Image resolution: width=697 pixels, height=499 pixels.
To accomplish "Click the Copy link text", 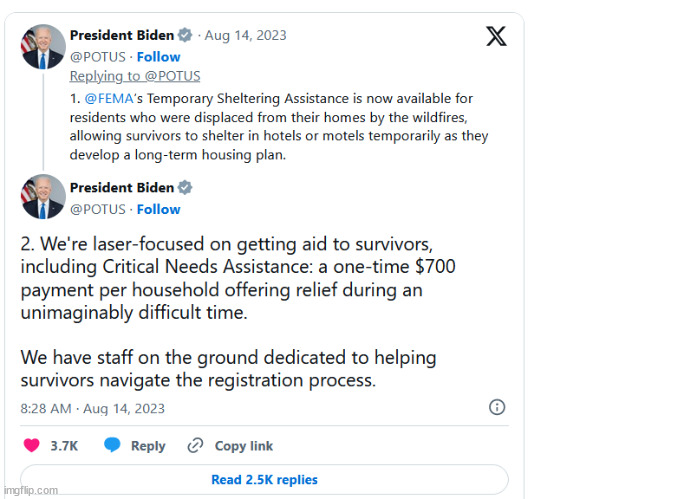I will tap(244, 446).
